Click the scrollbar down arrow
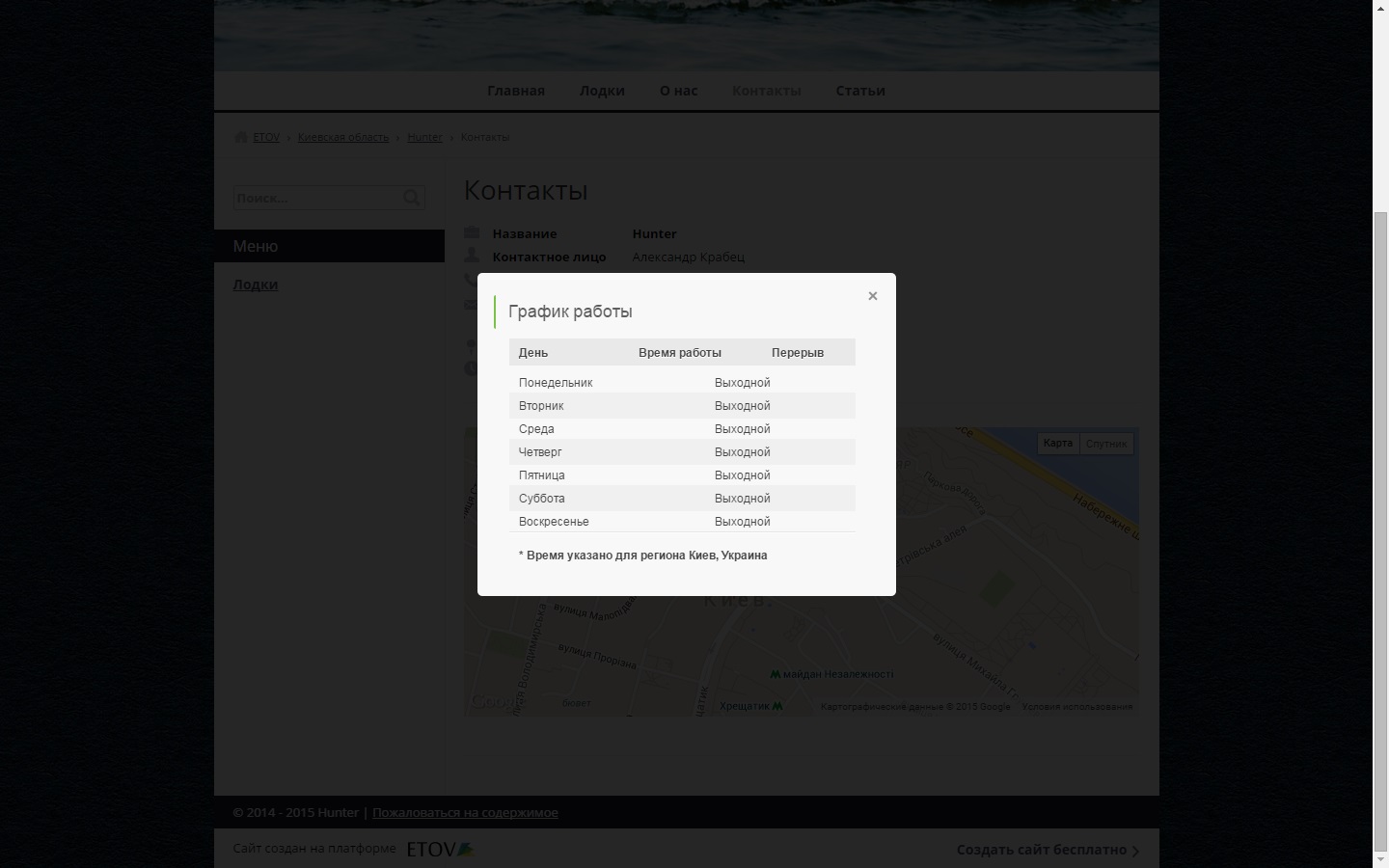The image size is (1389, 868). tap(1380, 859)
